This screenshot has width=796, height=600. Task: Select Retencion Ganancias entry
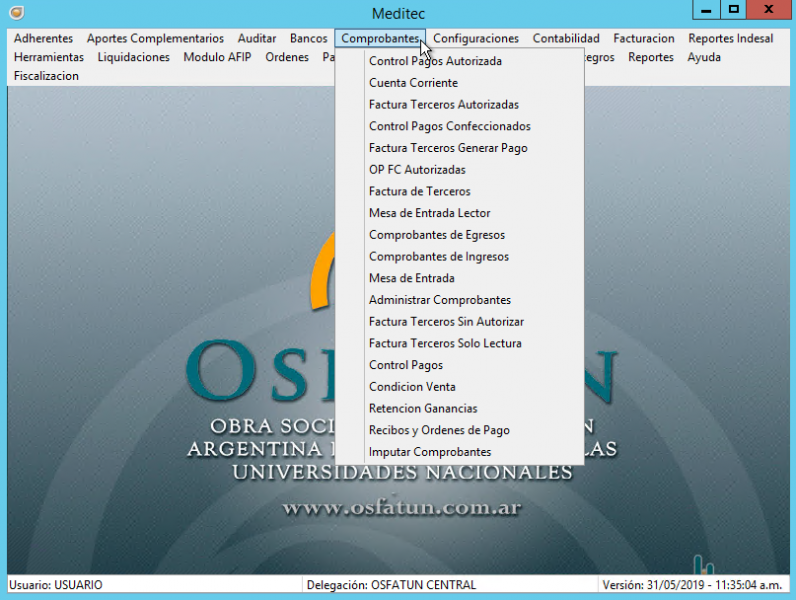[460, 409]
